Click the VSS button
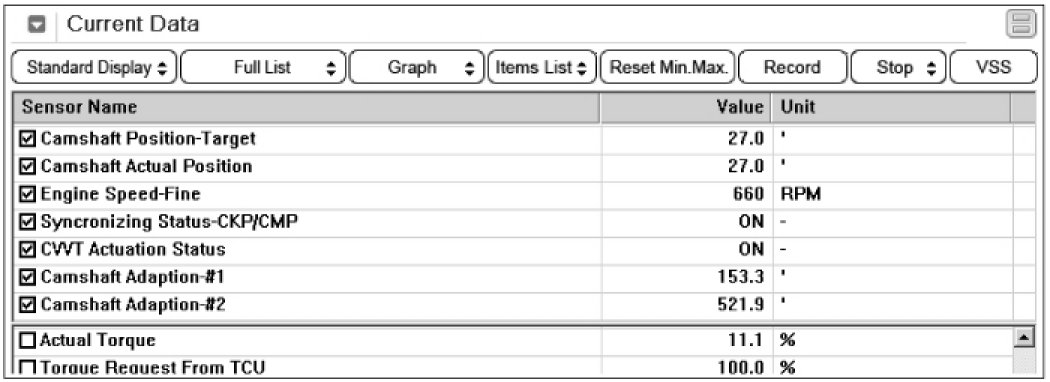Viewport: 1050px width, 382px height. [x=994, y=68]
